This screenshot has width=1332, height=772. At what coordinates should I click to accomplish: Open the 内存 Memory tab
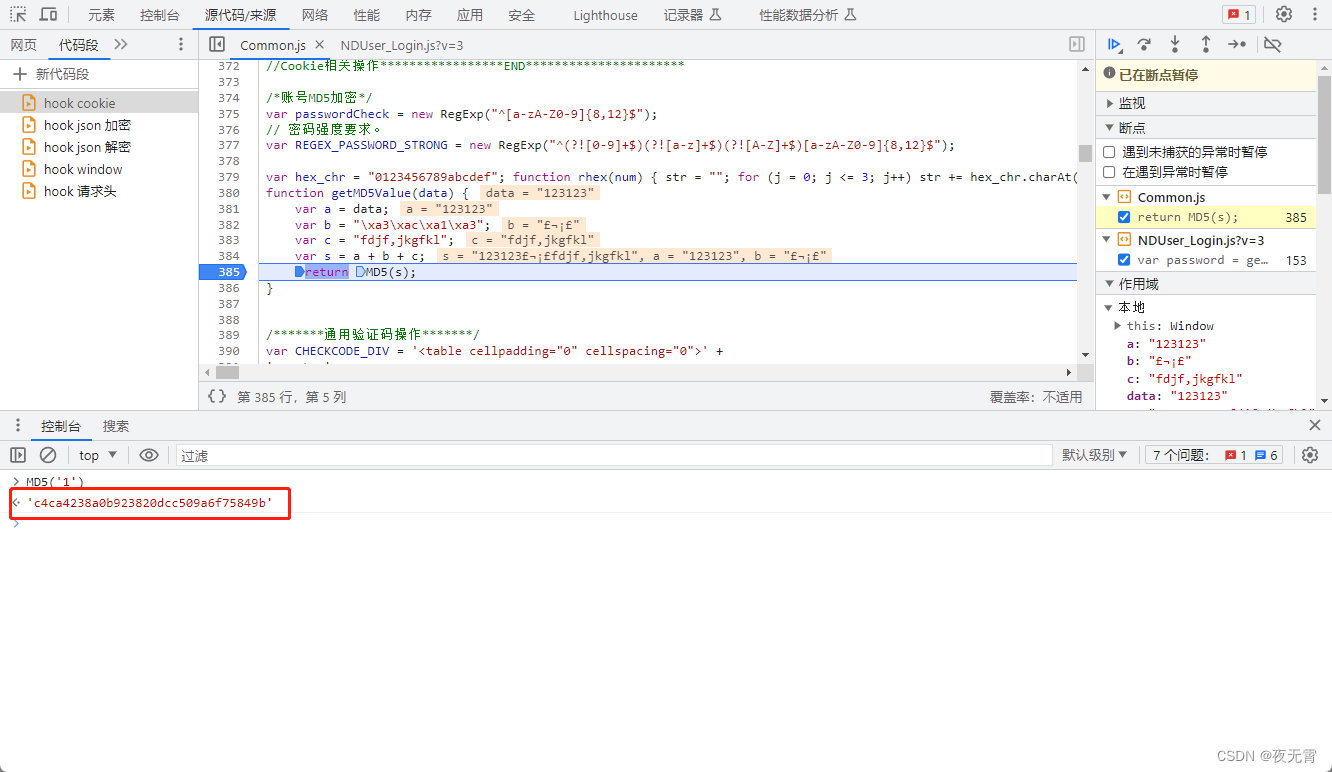tap(419, 15)
